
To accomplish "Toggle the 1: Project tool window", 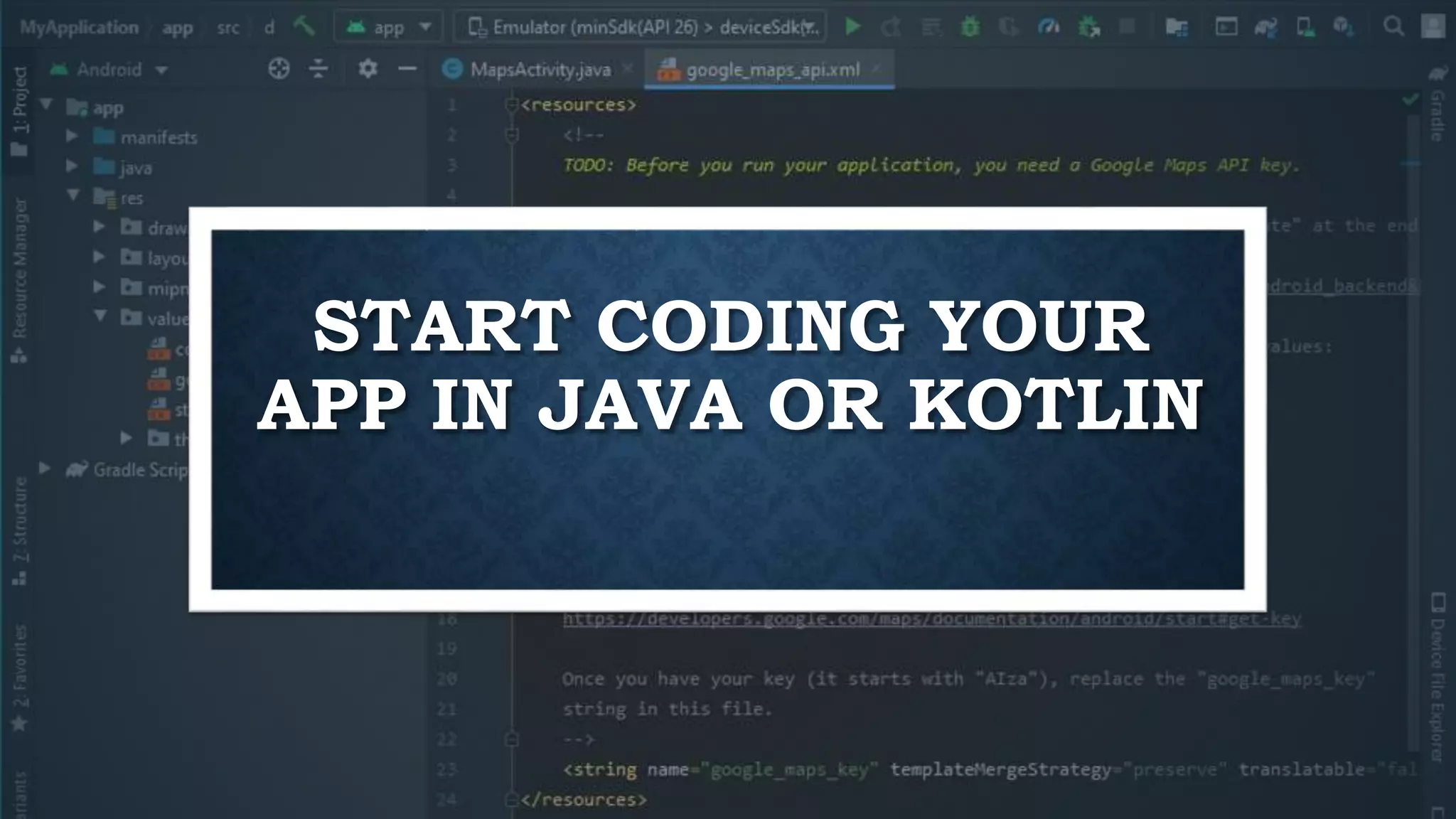I will (x=20, y=111).
